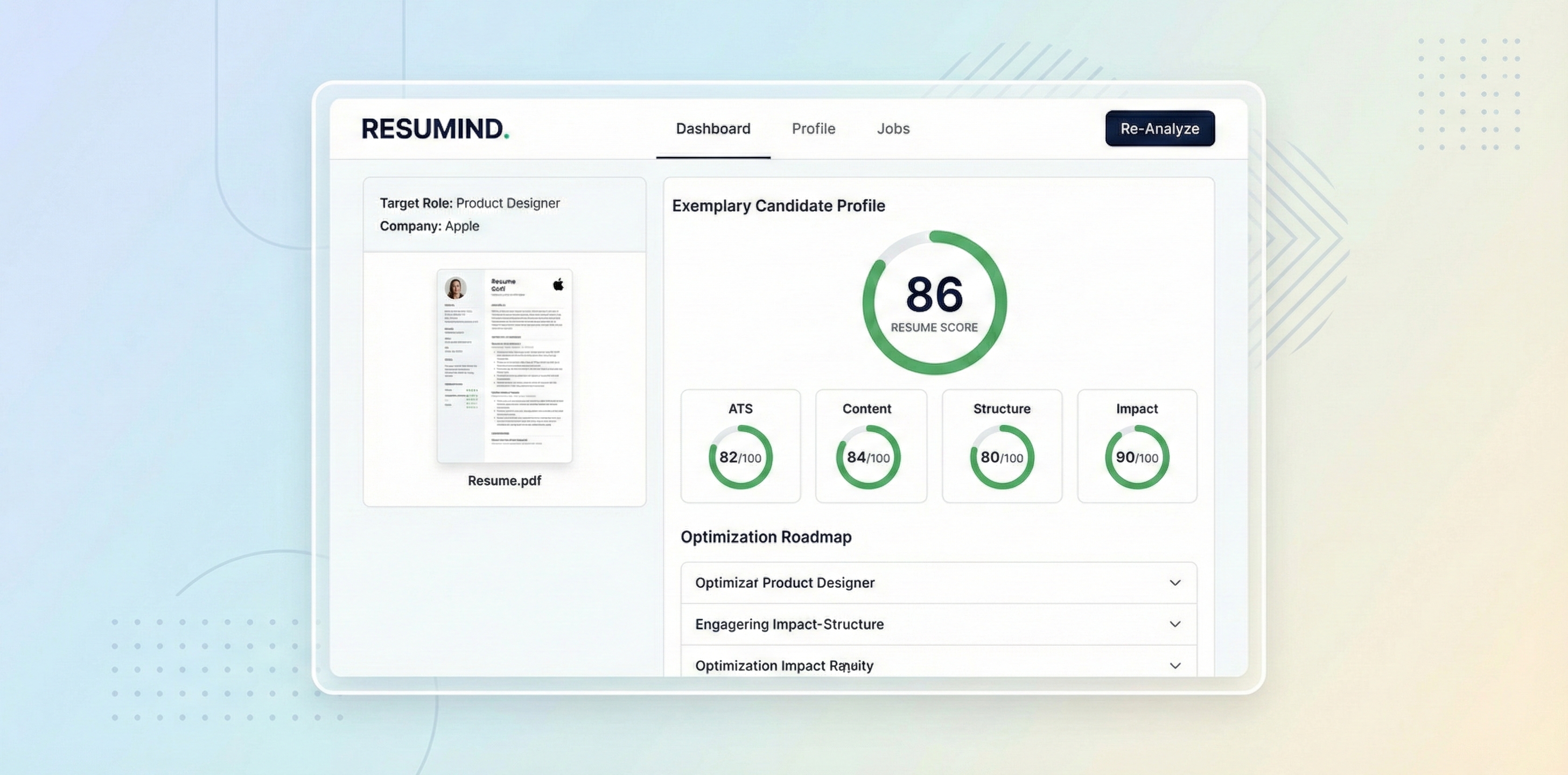Click the RESUMIND logo
This screenshot has height=775, width=1568.
pos(435,129)
